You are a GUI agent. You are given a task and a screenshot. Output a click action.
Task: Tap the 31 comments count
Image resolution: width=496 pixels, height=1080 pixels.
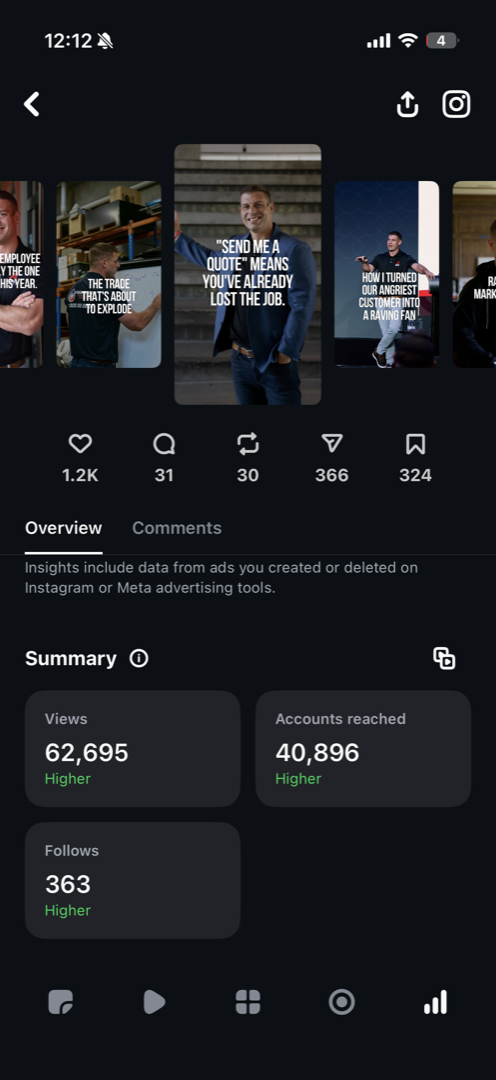(x=164, y=475)
